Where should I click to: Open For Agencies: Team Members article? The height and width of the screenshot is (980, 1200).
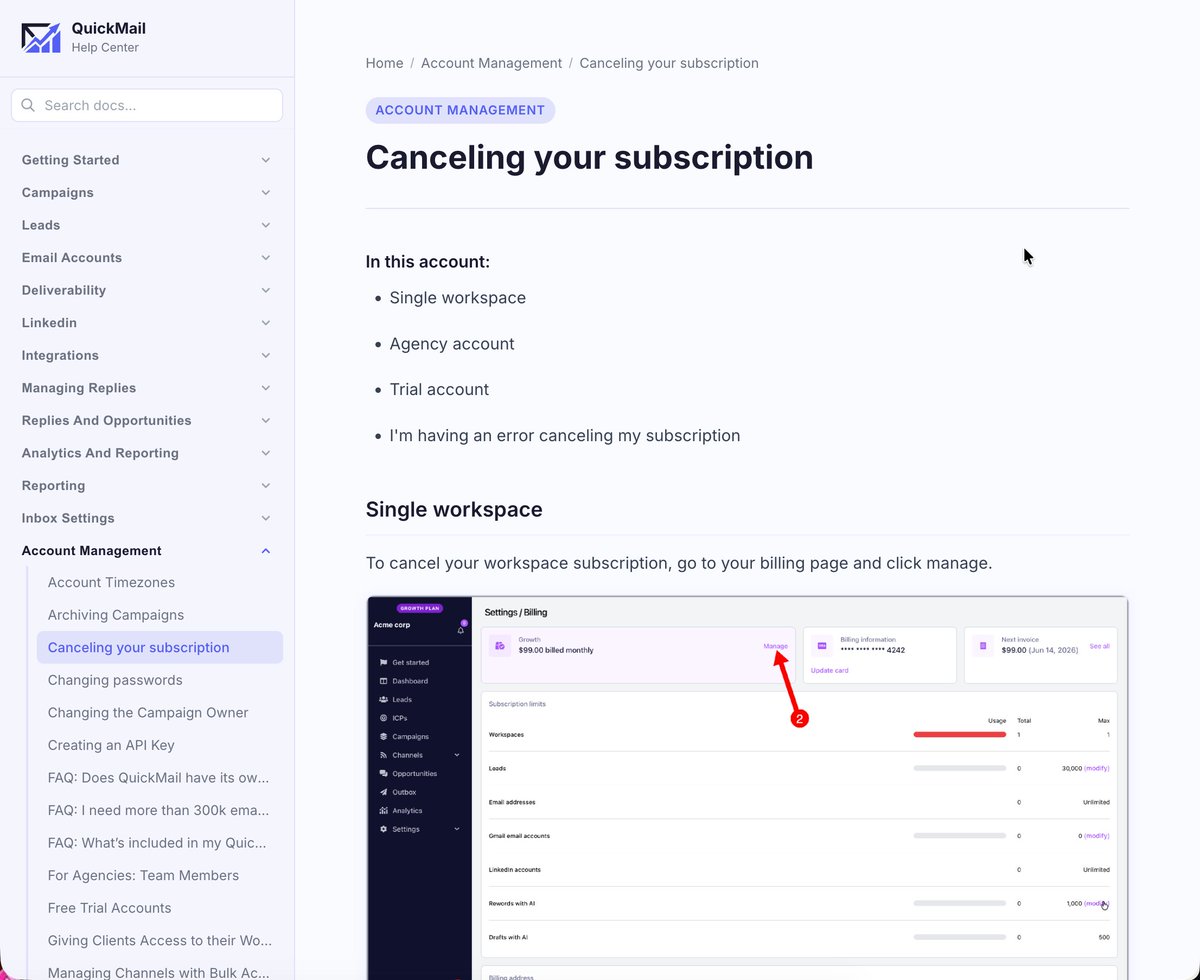pyautogui.click(x=143, y=875)
